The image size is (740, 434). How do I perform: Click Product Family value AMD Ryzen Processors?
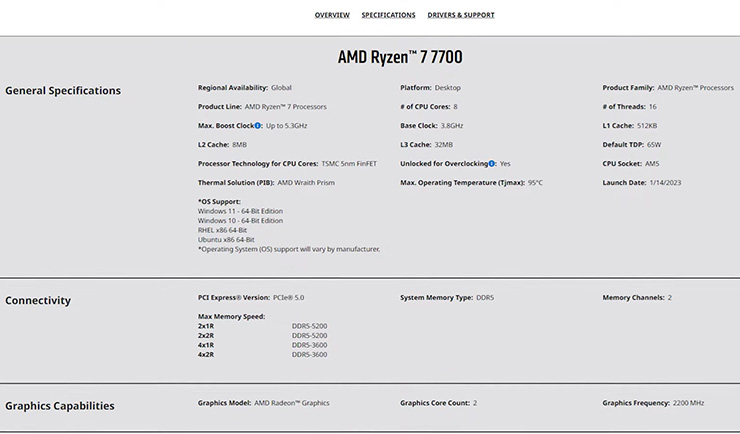pos(695,88)
